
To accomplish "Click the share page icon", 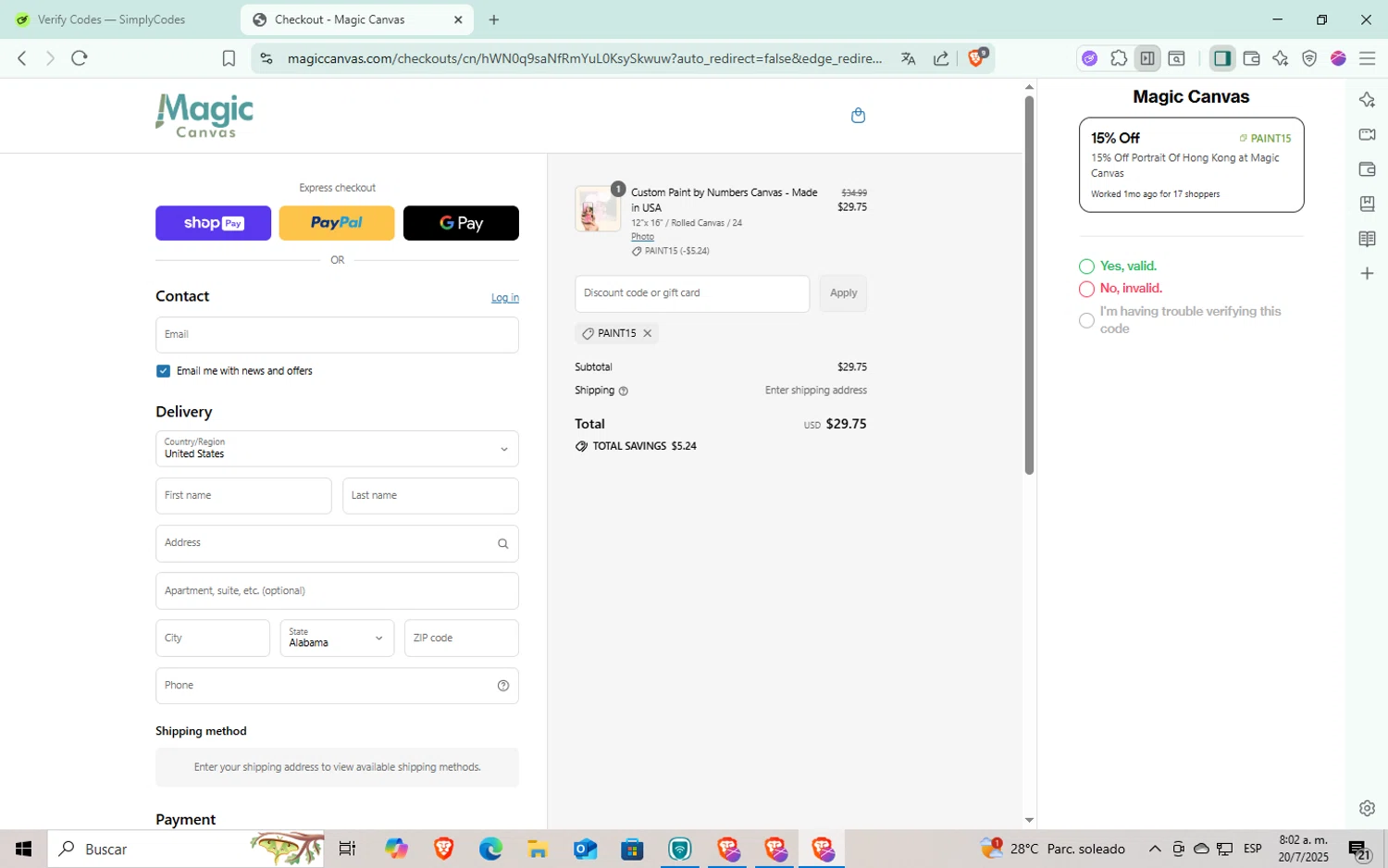I will [941, 58].
